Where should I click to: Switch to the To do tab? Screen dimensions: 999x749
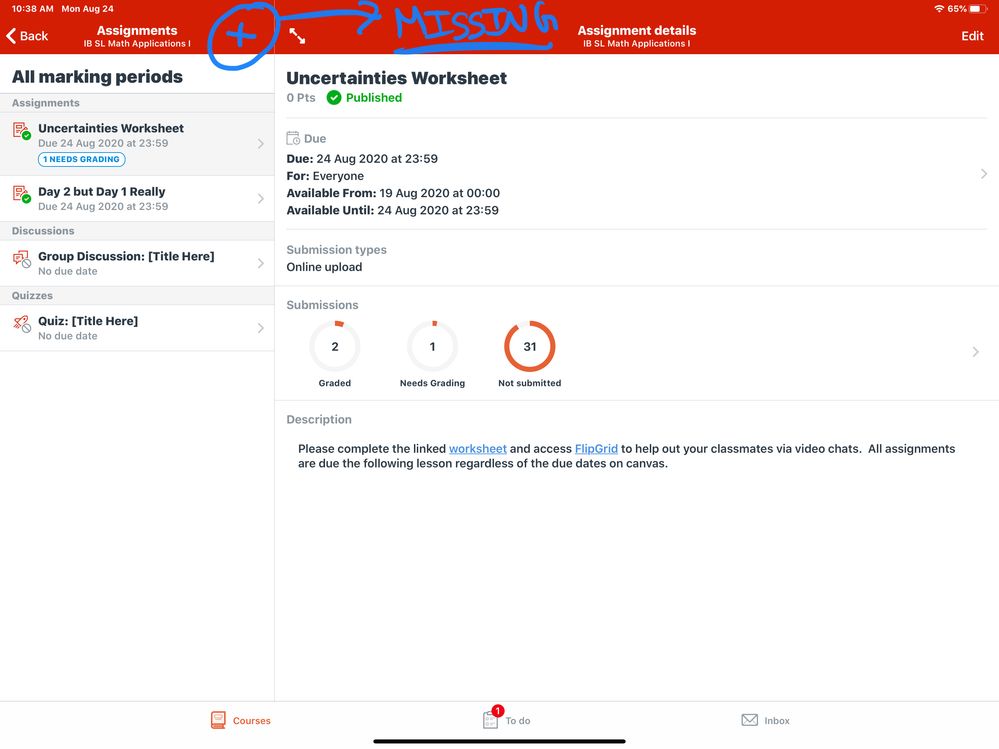tap(506, 720)
